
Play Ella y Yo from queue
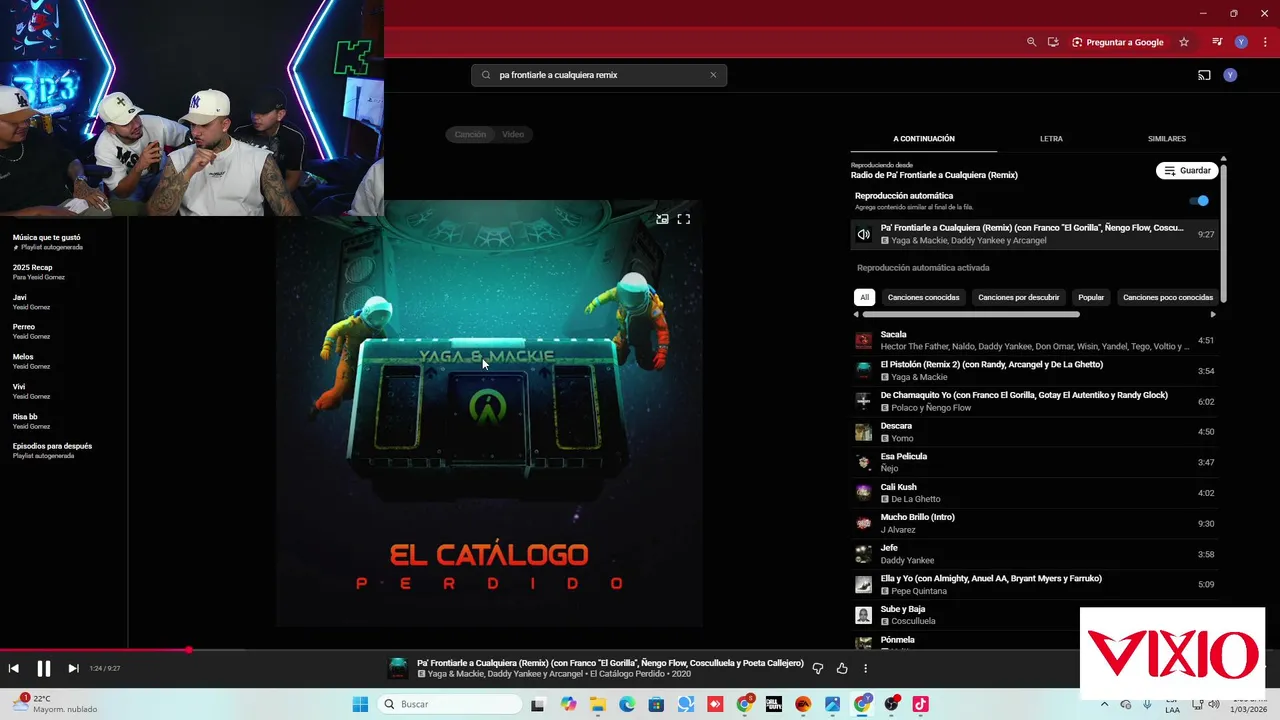[x=1035, y=585]
